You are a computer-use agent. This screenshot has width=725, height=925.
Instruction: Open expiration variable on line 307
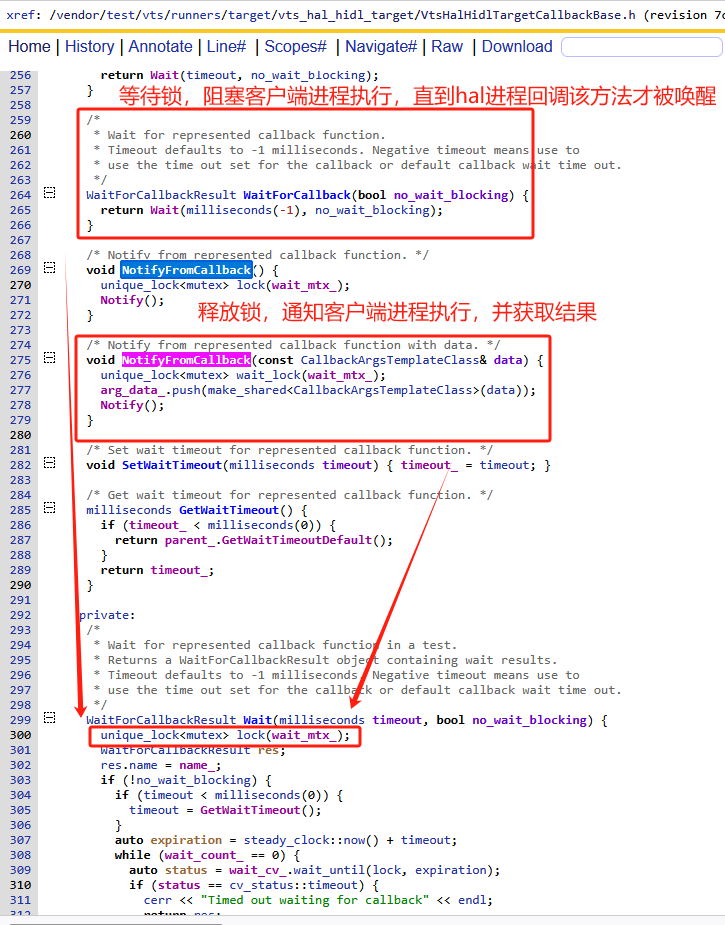pyautogui.click(x=186, y=840)
